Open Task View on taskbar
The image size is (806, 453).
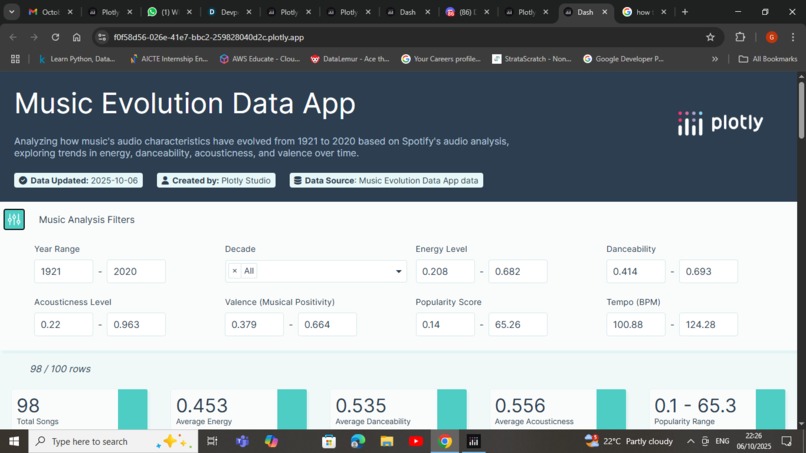pos(212,441)
